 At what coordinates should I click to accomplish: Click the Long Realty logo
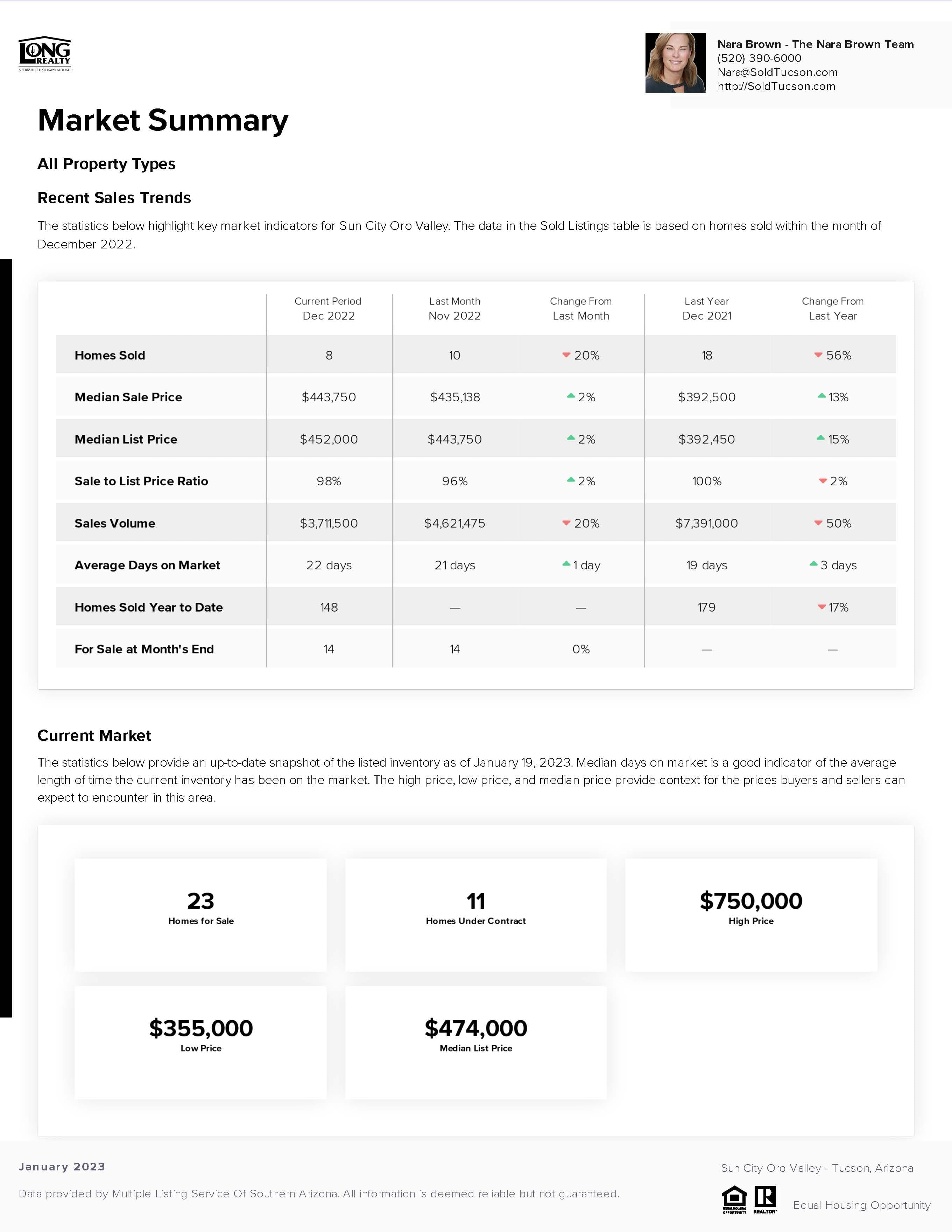point(45,54)
